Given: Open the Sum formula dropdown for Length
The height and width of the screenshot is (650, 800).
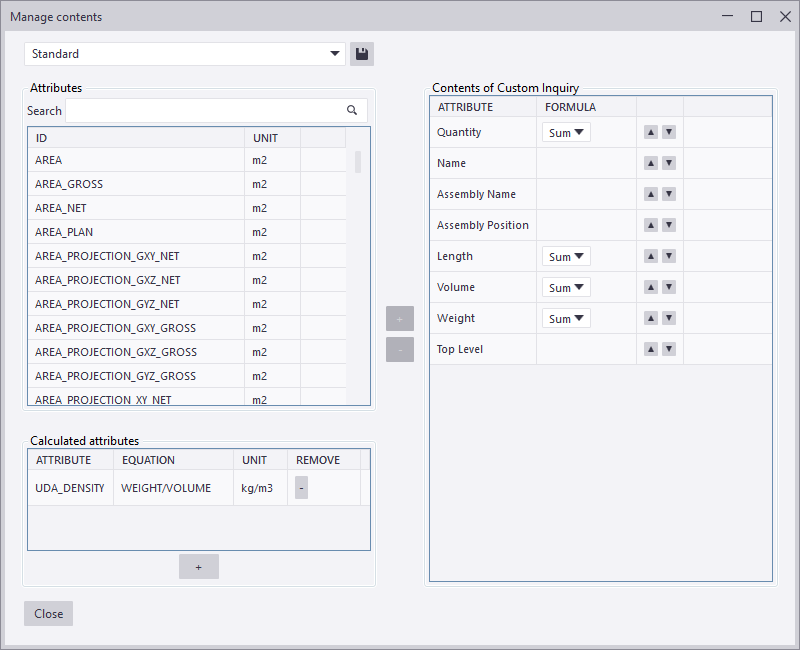Looking at the screenshot, I should pos(565,256).
